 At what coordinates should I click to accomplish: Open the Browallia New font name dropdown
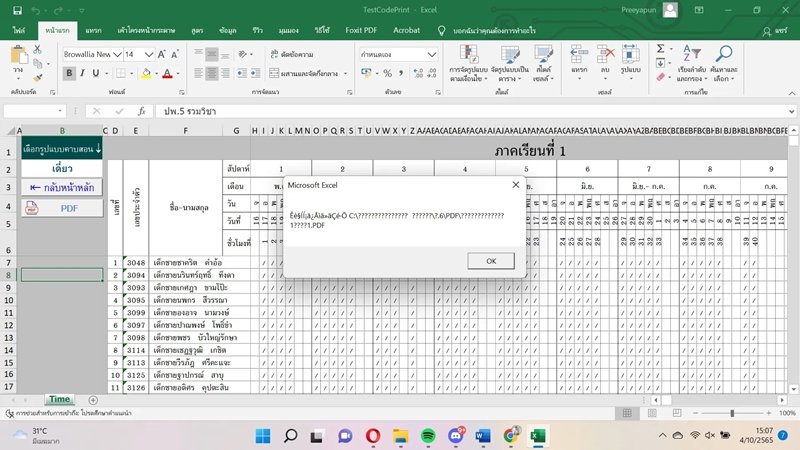tap(115, 54)
